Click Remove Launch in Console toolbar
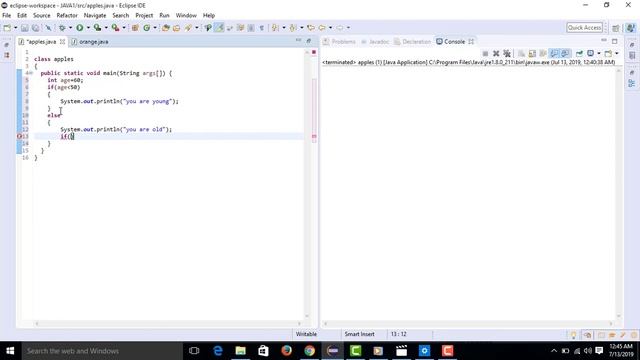Screen dimensions: 640x360 pyautogui.click(x=496, y=53)
